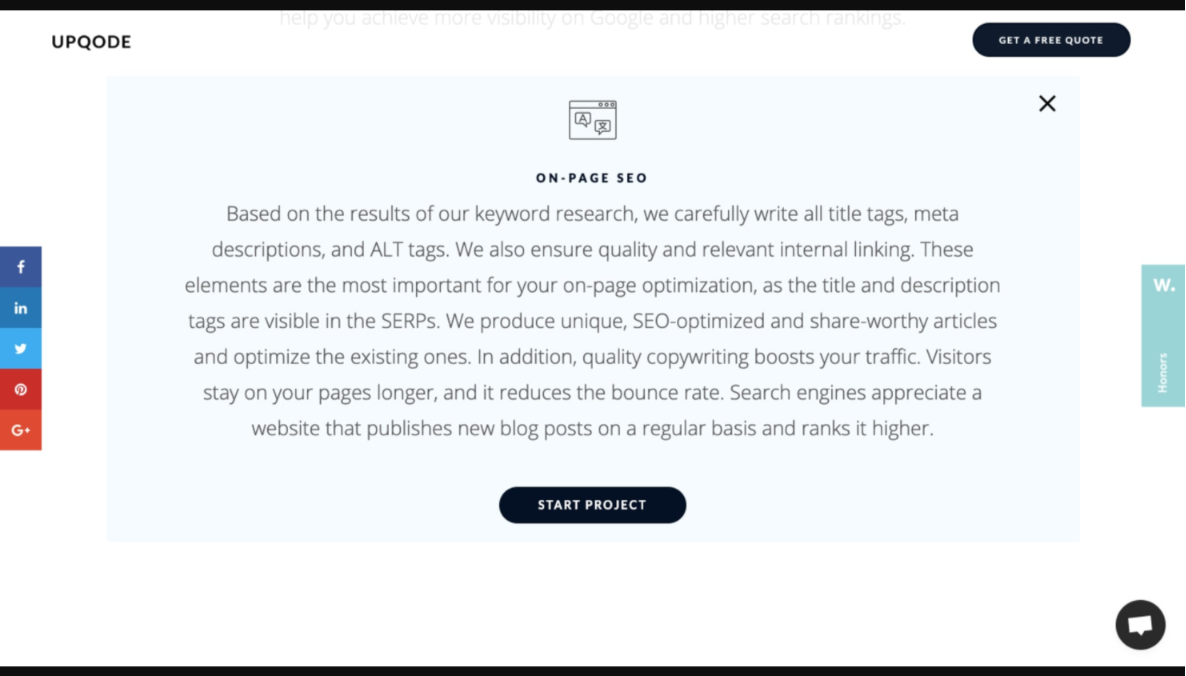1186x676 pixels.
Task: Go home via the UPQODE logo
Action: tap(91, 42)
